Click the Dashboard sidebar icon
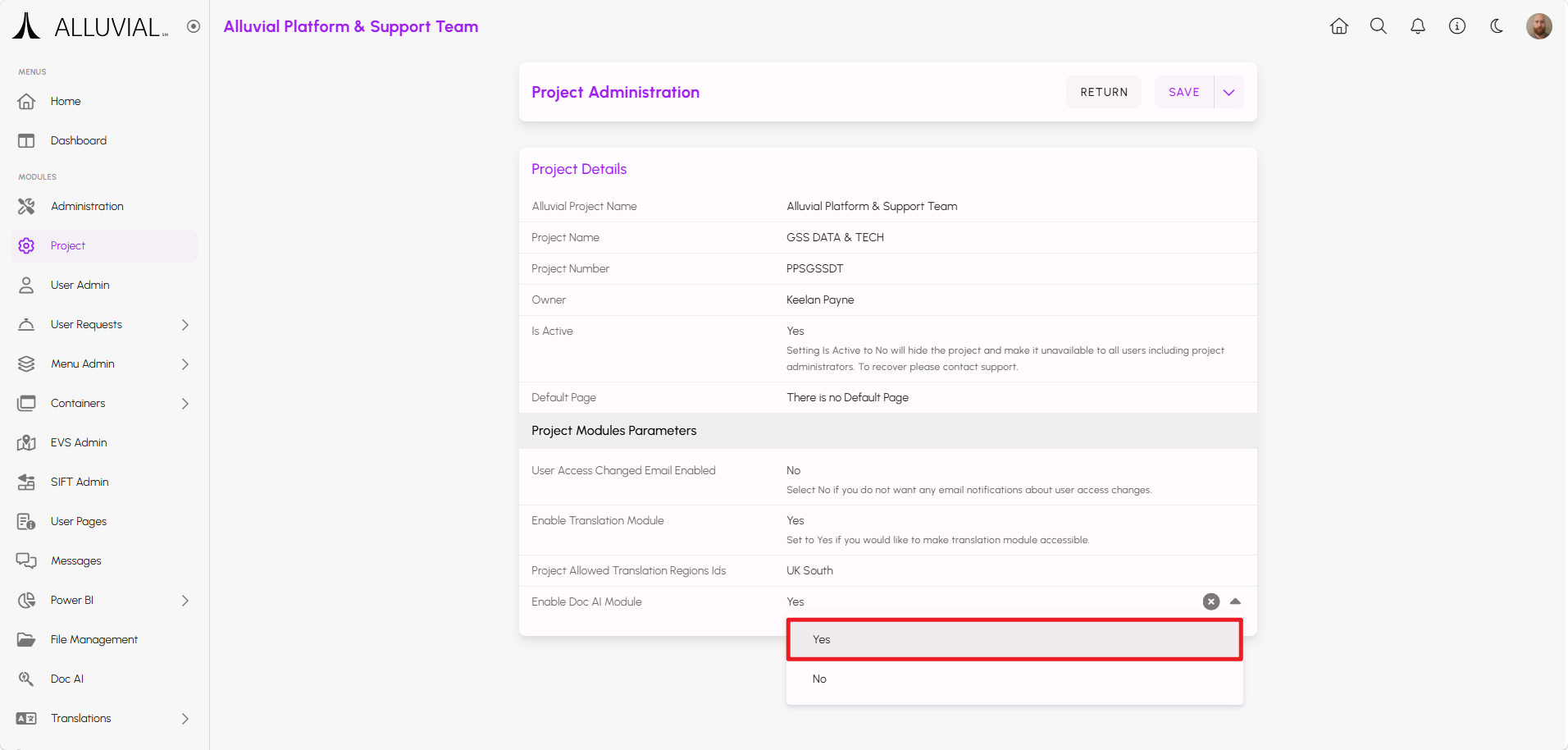Image resolution: width=1568 pixels, height=750 pixels. (26, 141)
